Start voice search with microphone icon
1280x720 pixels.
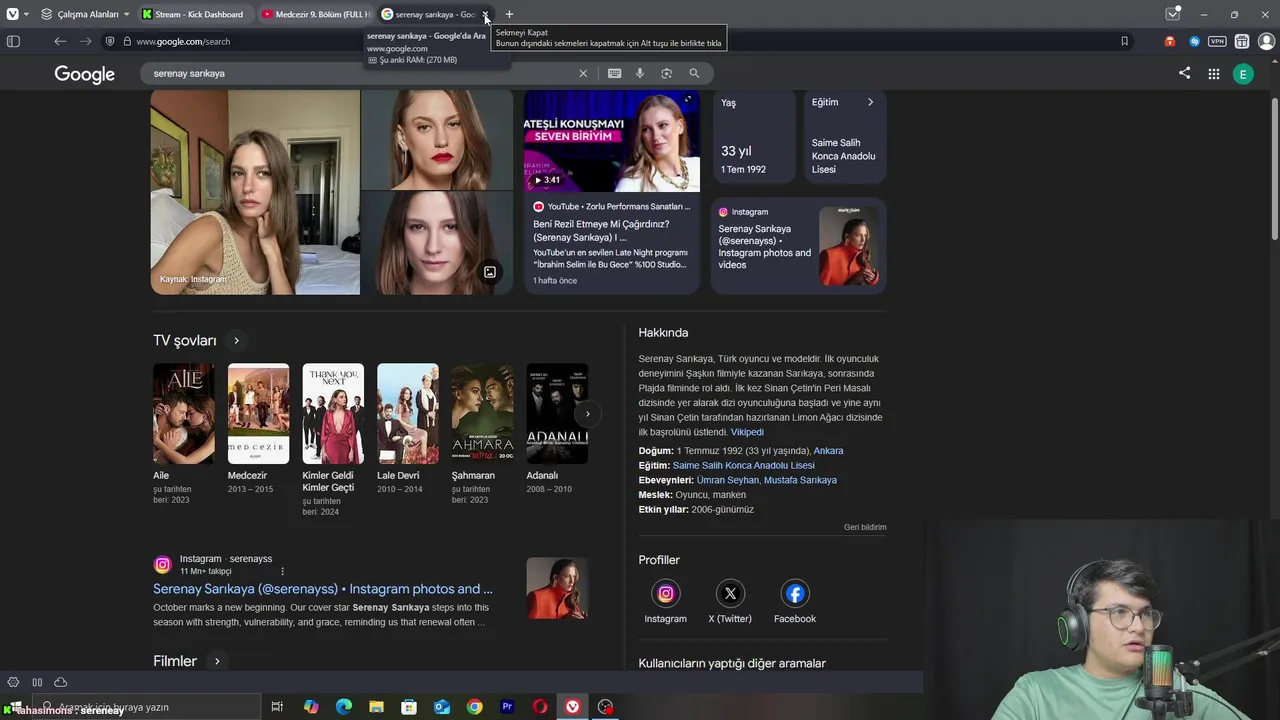point(640,73)
